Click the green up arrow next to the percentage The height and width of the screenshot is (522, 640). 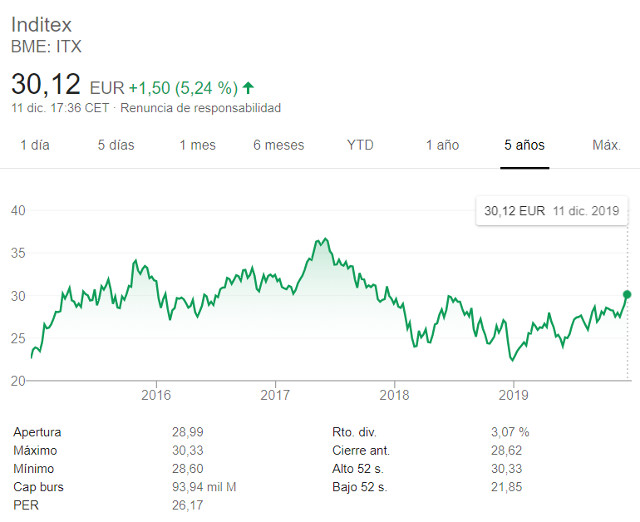(248, 87)
